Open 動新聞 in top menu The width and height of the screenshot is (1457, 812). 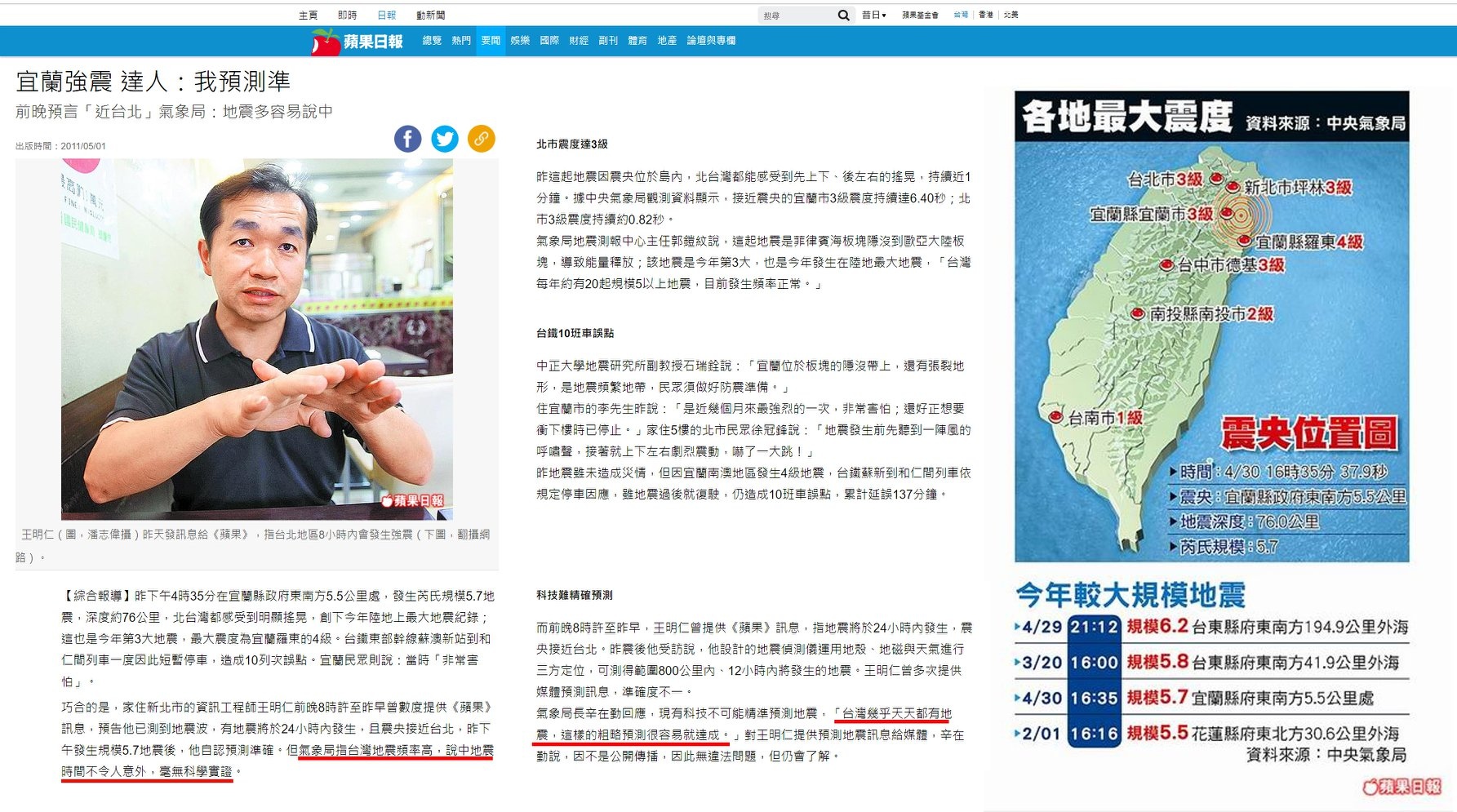[430, 15]
